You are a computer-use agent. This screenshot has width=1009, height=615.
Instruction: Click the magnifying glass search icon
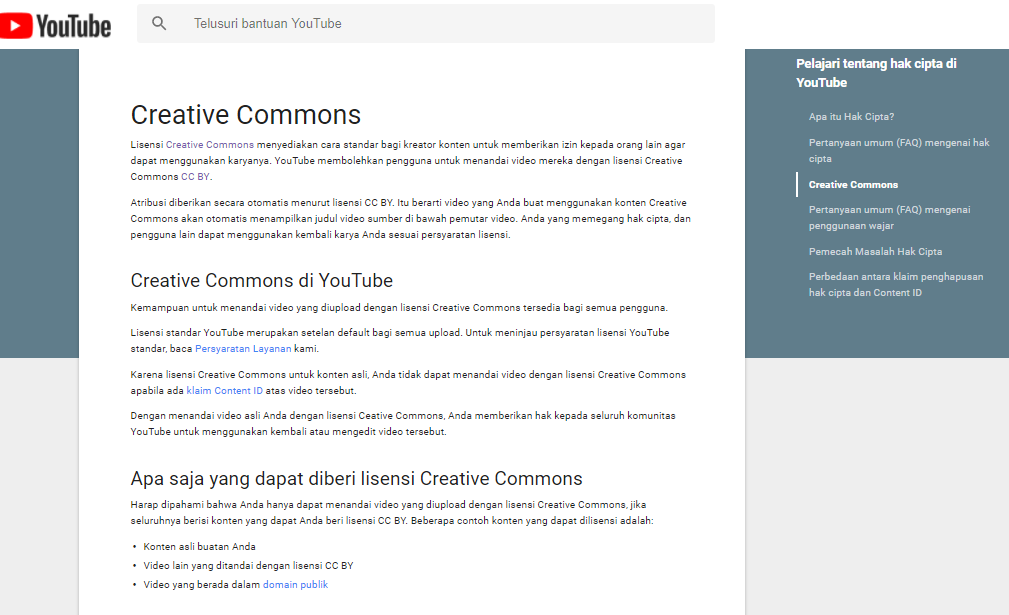(159, 23)
